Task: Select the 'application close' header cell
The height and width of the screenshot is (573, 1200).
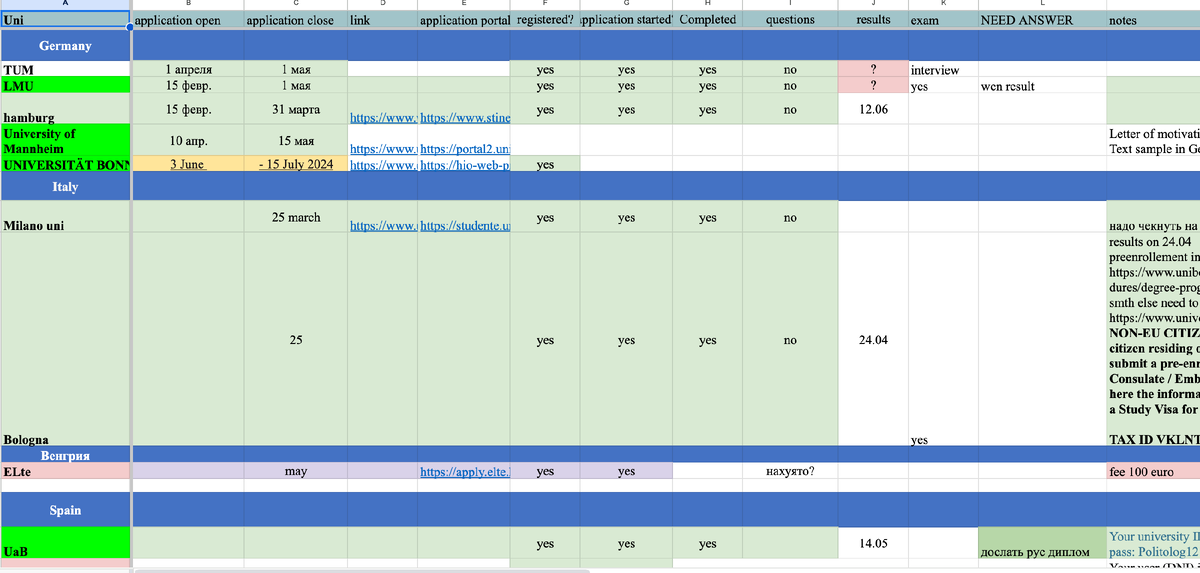Action: tap(295, 20)
